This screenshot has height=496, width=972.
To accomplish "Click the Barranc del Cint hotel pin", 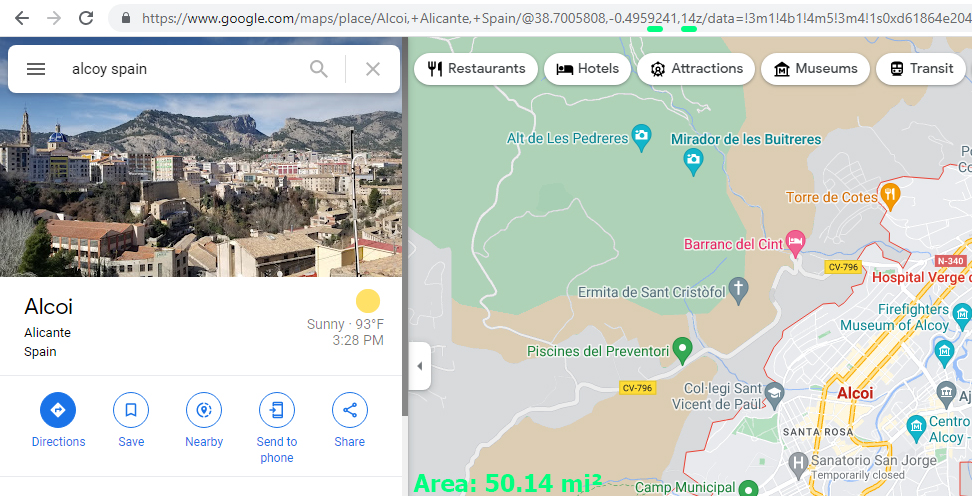I will pyautogui.click(x=795, y=242).
